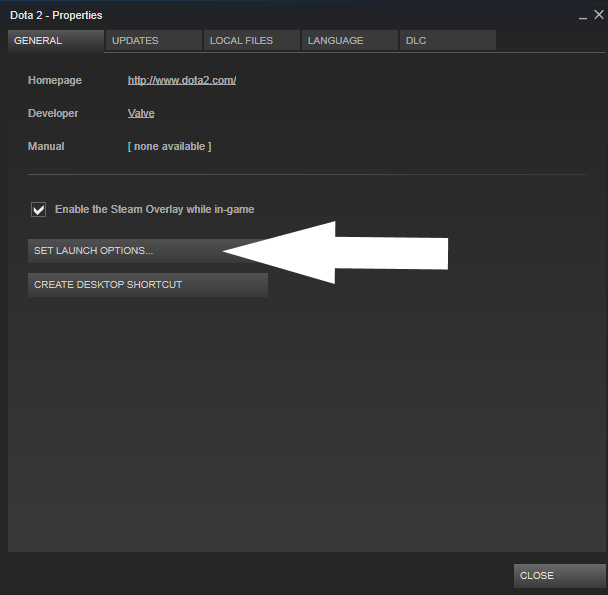Click the Close button at bottom
The height and width of the screenshot is (595, 608).
tap(560, 576)
